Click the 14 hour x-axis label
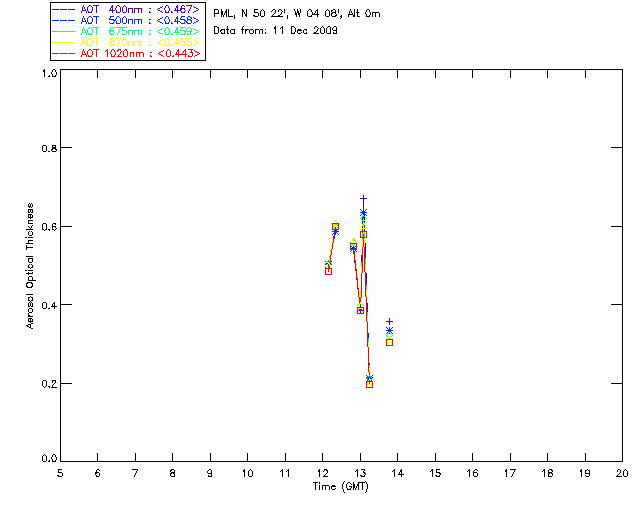640x512 pixels. pos(398,474)
